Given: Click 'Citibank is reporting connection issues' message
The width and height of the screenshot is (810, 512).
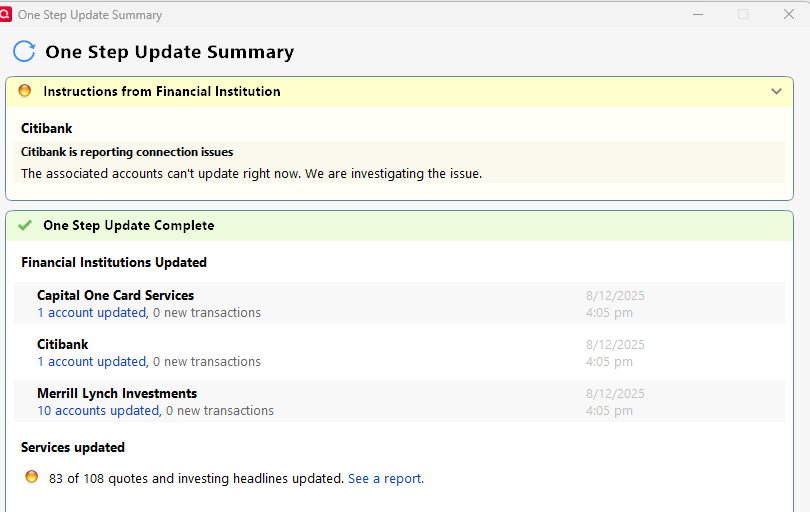Looking at the screenshot, I should coord(127,152).
